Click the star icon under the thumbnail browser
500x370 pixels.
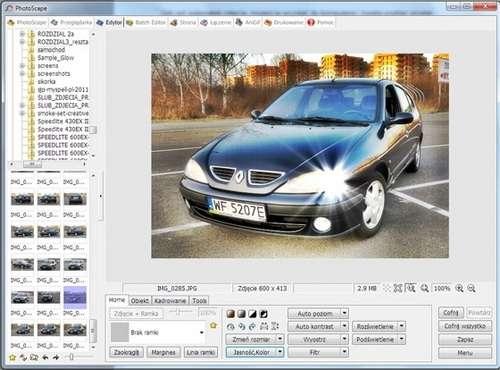(x=12, y=357)
